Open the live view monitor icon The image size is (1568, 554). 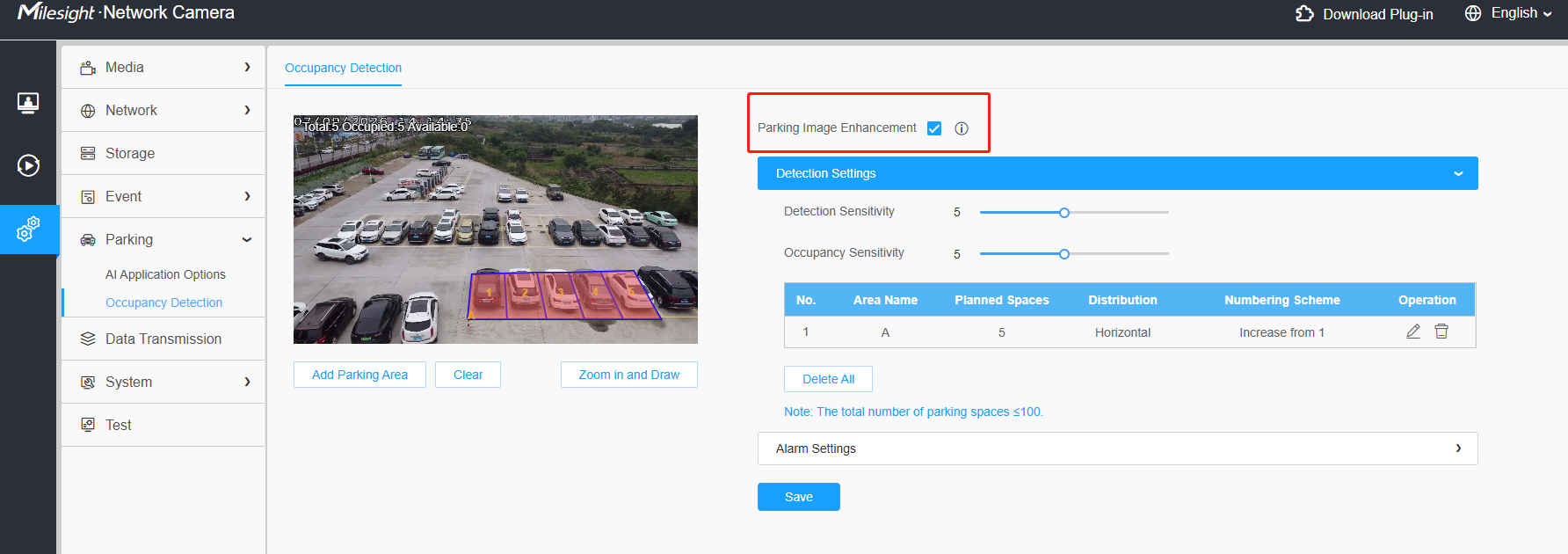28,104
